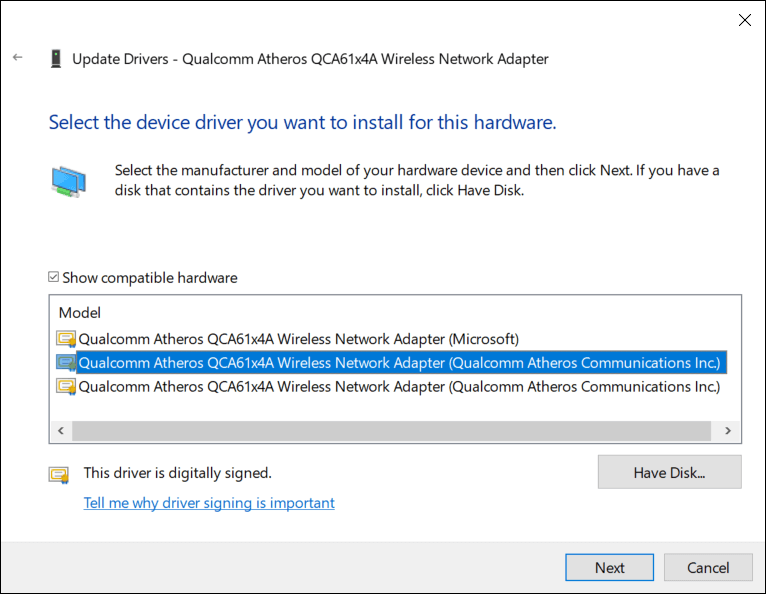Screen dimensions: 766x594
Task: Click the certificate icon of the Microsoft driver
Action: click(x=66, y=339)
